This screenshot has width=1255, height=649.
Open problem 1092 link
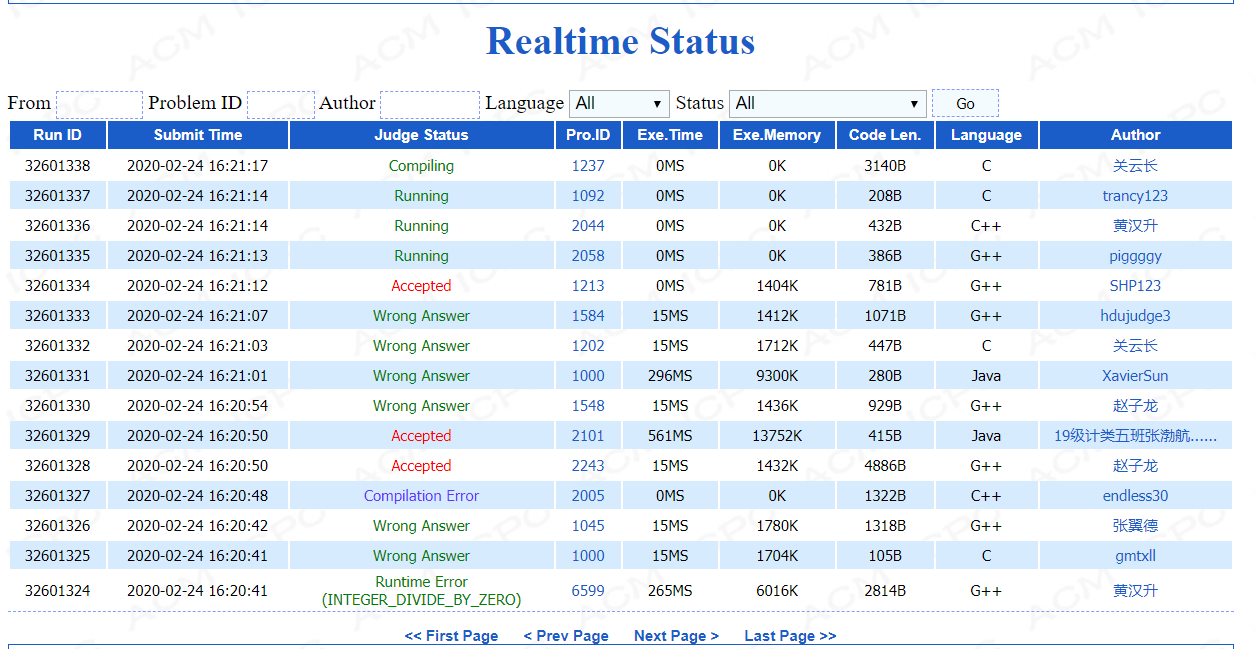[588, 196]
